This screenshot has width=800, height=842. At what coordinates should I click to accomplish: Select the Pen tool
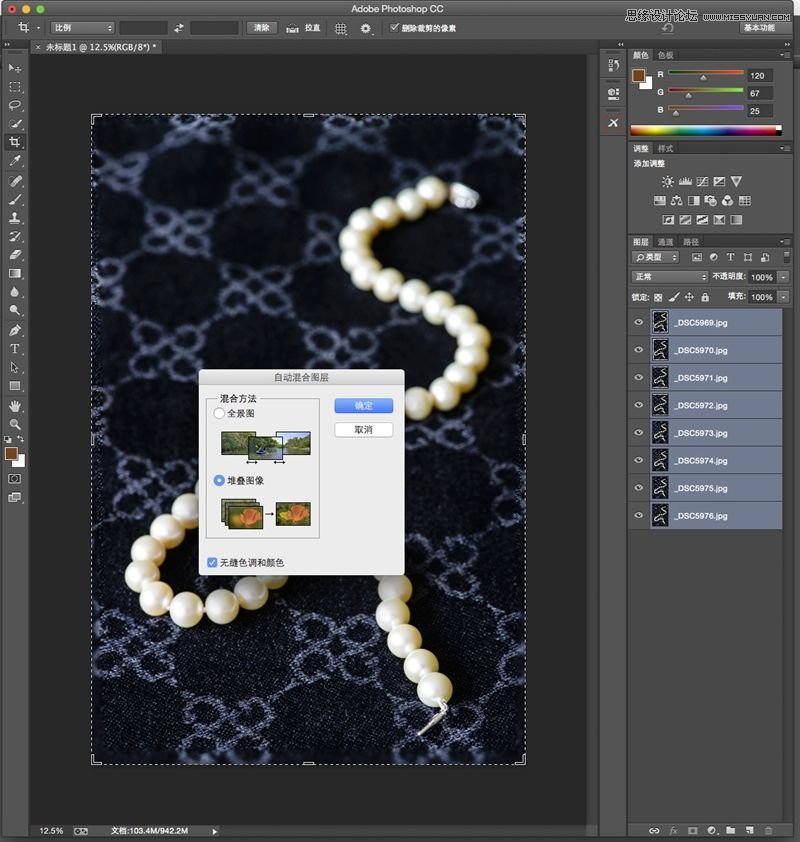click(14, 330)
